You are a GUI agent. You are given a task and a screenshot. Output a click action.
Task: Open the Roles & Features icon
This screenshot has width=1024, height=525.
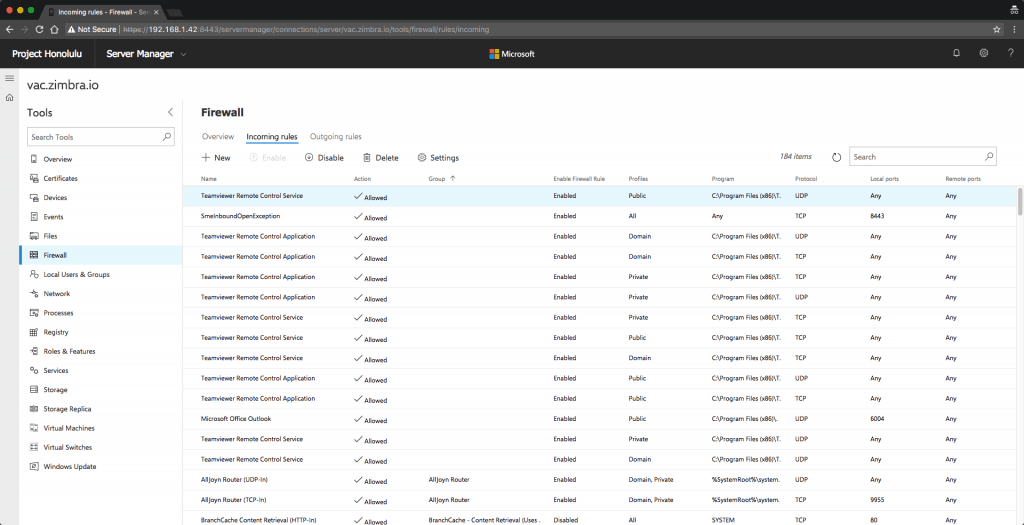click(34, 351)
